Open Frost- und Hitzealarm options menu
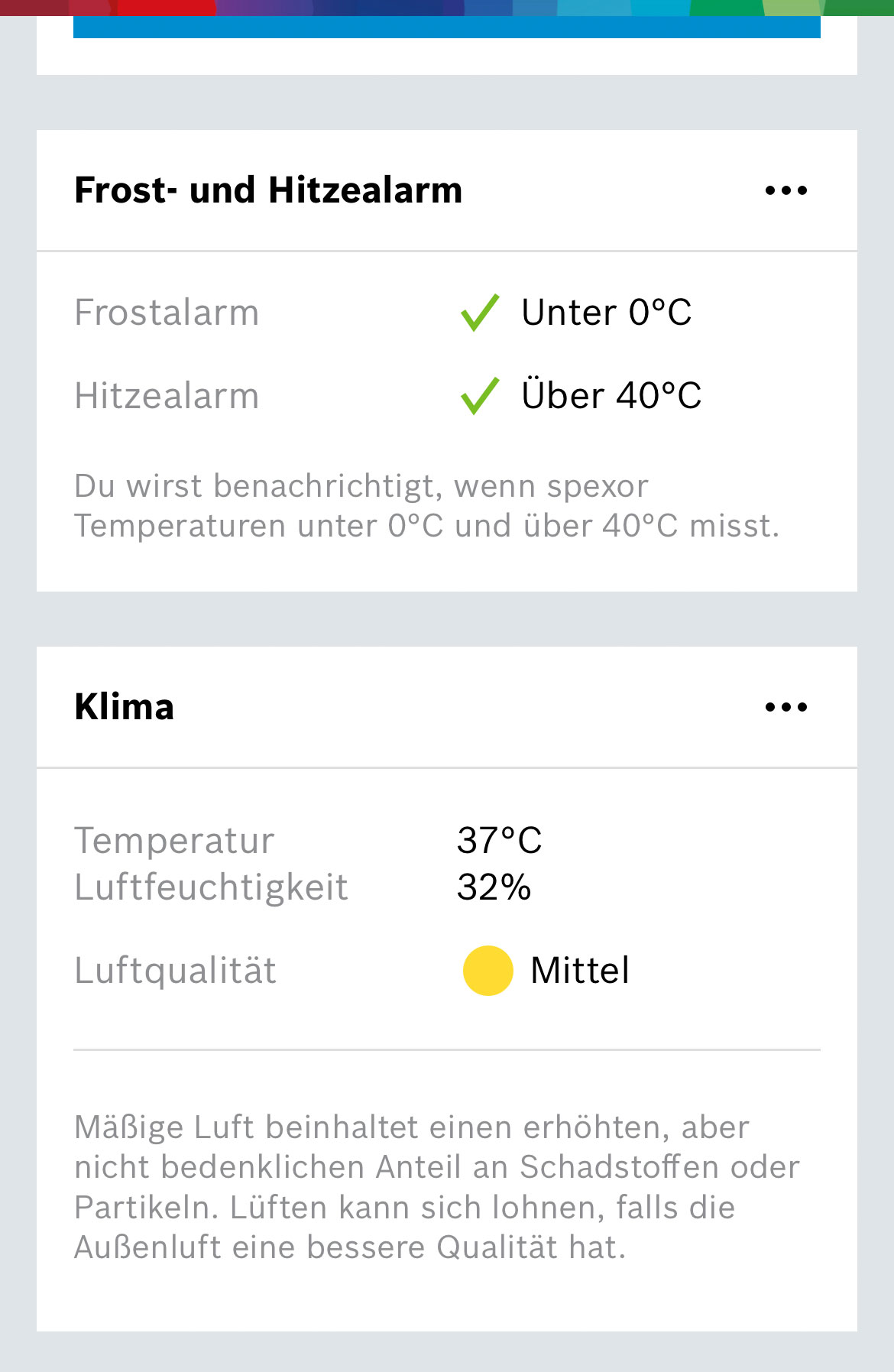Screen dimensions: 894x1372 pos(785,190)
